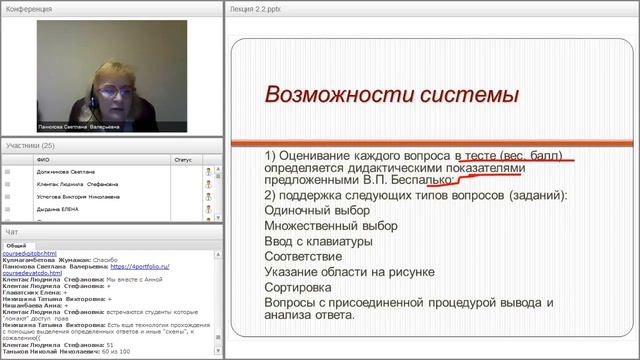
Task: Sort participants by the Статус column header
Action: 187,160
